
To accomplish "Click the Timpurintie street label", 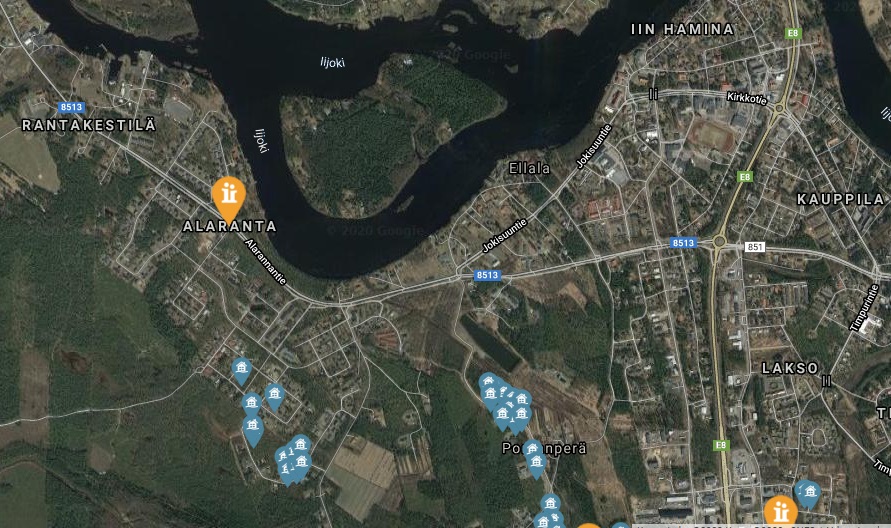I will click(864, 307).
